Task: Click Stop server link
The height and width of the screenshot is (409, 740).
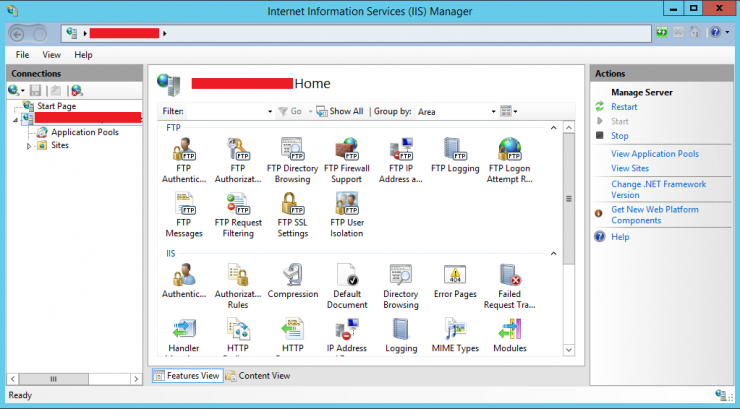Action: point(620,136)
